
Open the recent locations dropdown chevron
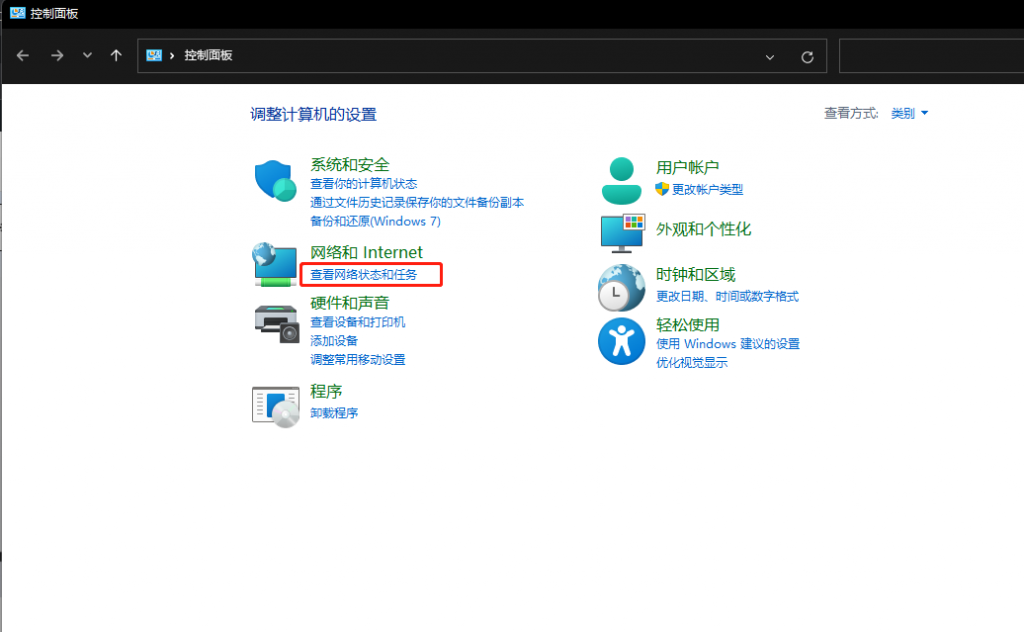point(88,55)
